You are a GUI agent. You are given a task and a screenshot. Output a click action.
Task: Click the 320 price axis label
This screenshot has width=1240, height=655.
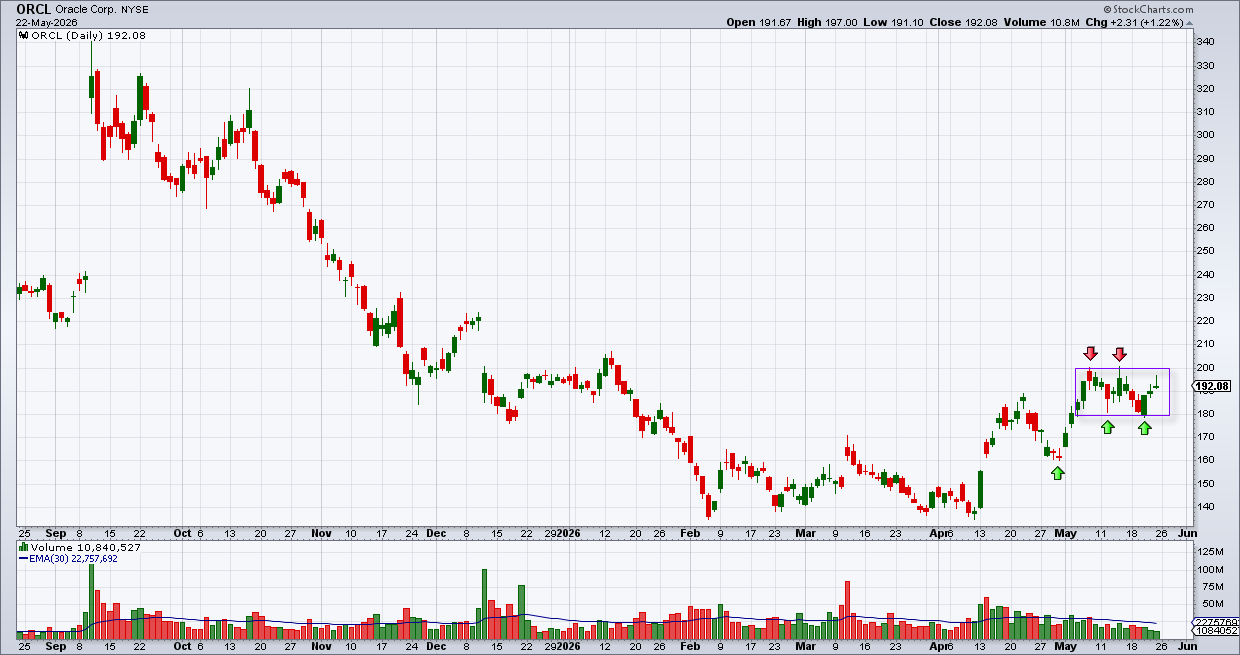[1205, 88]
